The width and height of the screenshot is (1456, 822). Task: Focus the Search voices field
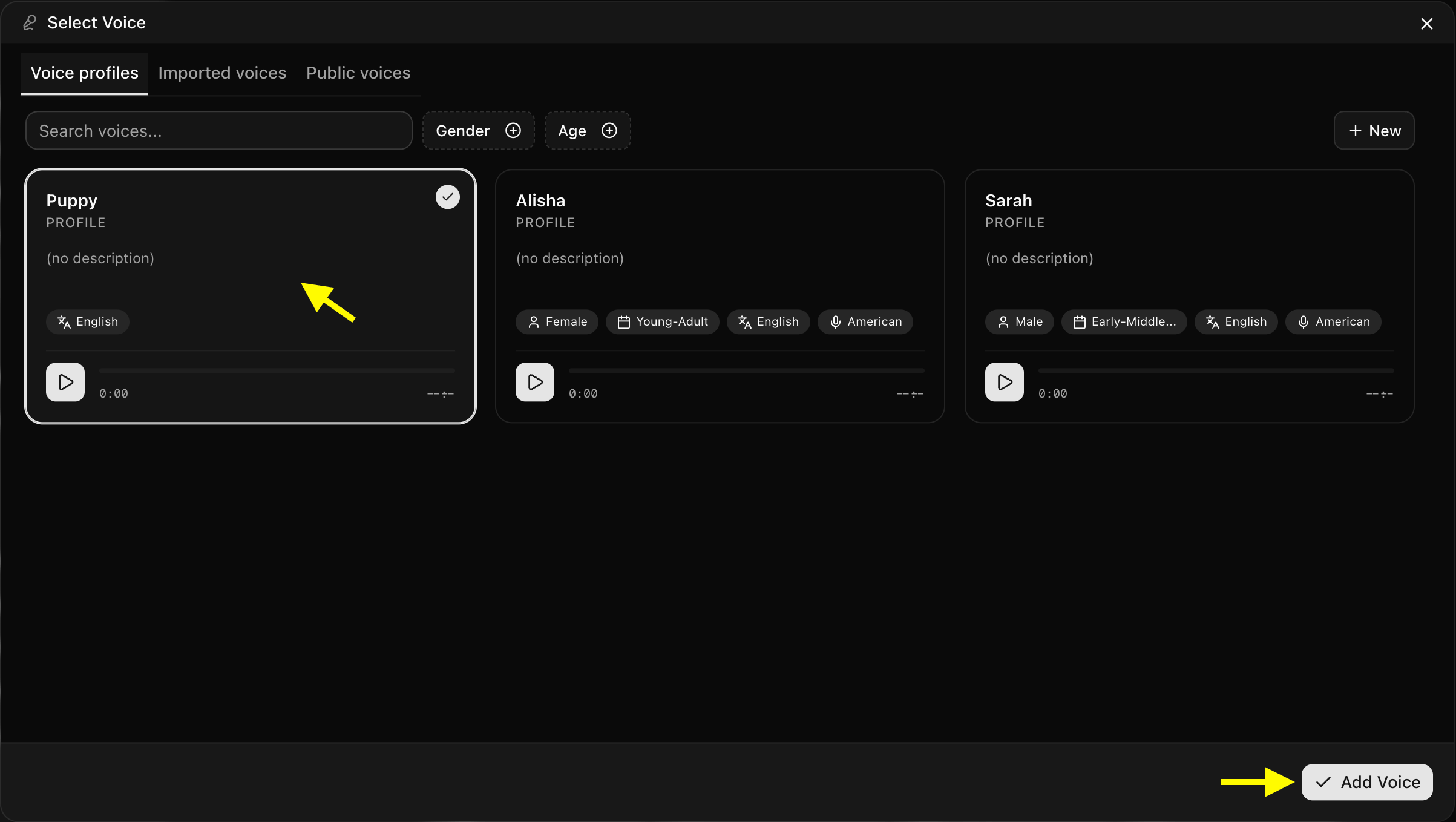click(219, 130)
